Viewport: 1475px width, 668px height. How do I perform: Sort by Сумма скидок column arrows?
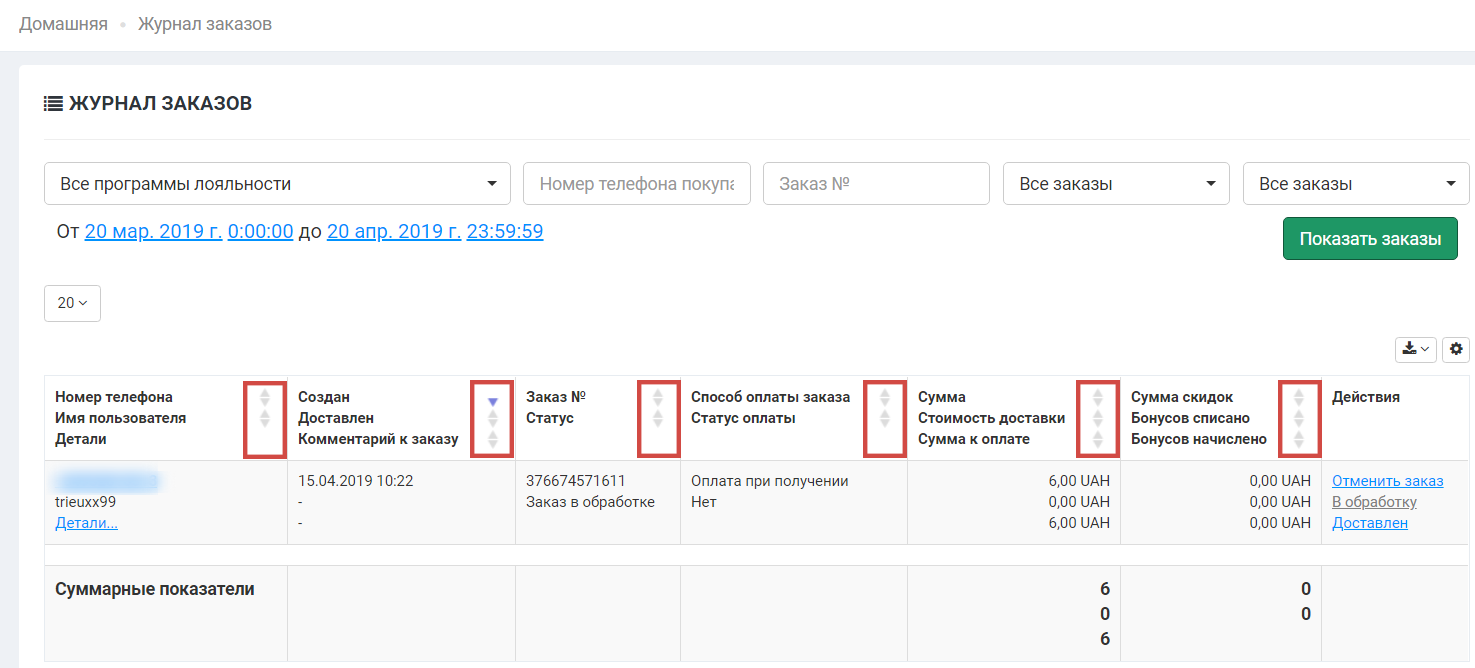[x=1299, y=418]
